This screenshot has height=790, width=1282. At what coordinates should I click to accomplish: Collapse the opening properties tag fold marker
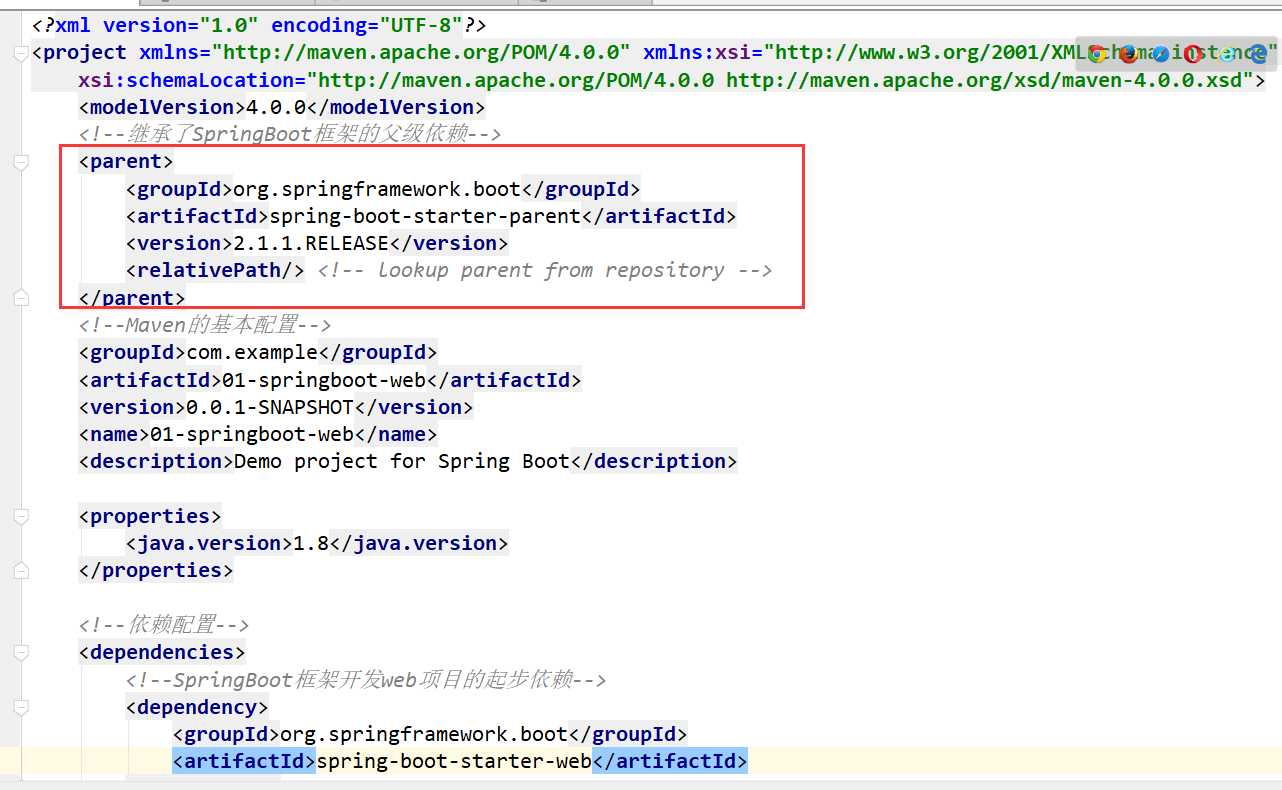[x=21, y=516]
